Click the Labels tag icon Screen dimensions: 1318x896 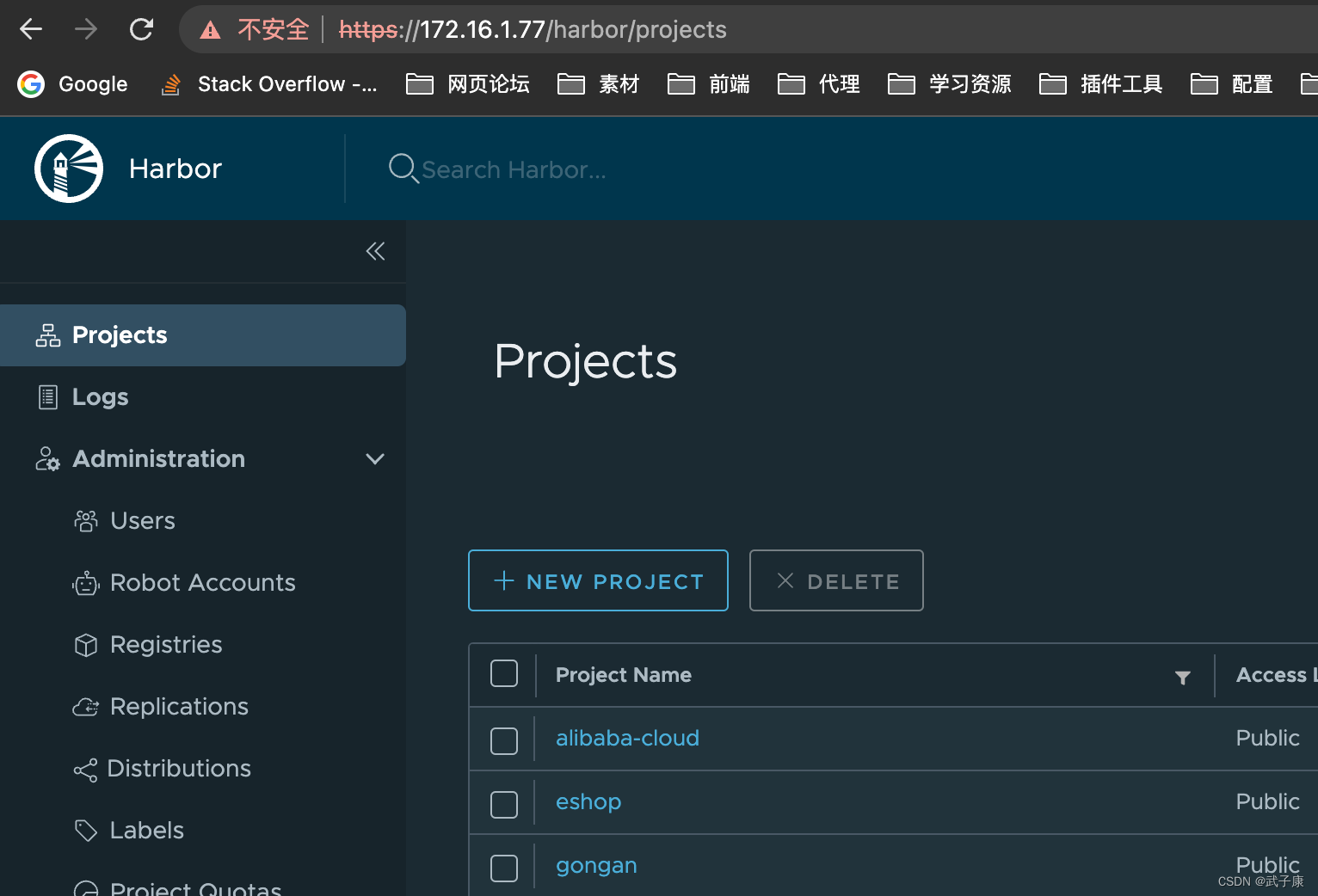click(x=86, y=831)
